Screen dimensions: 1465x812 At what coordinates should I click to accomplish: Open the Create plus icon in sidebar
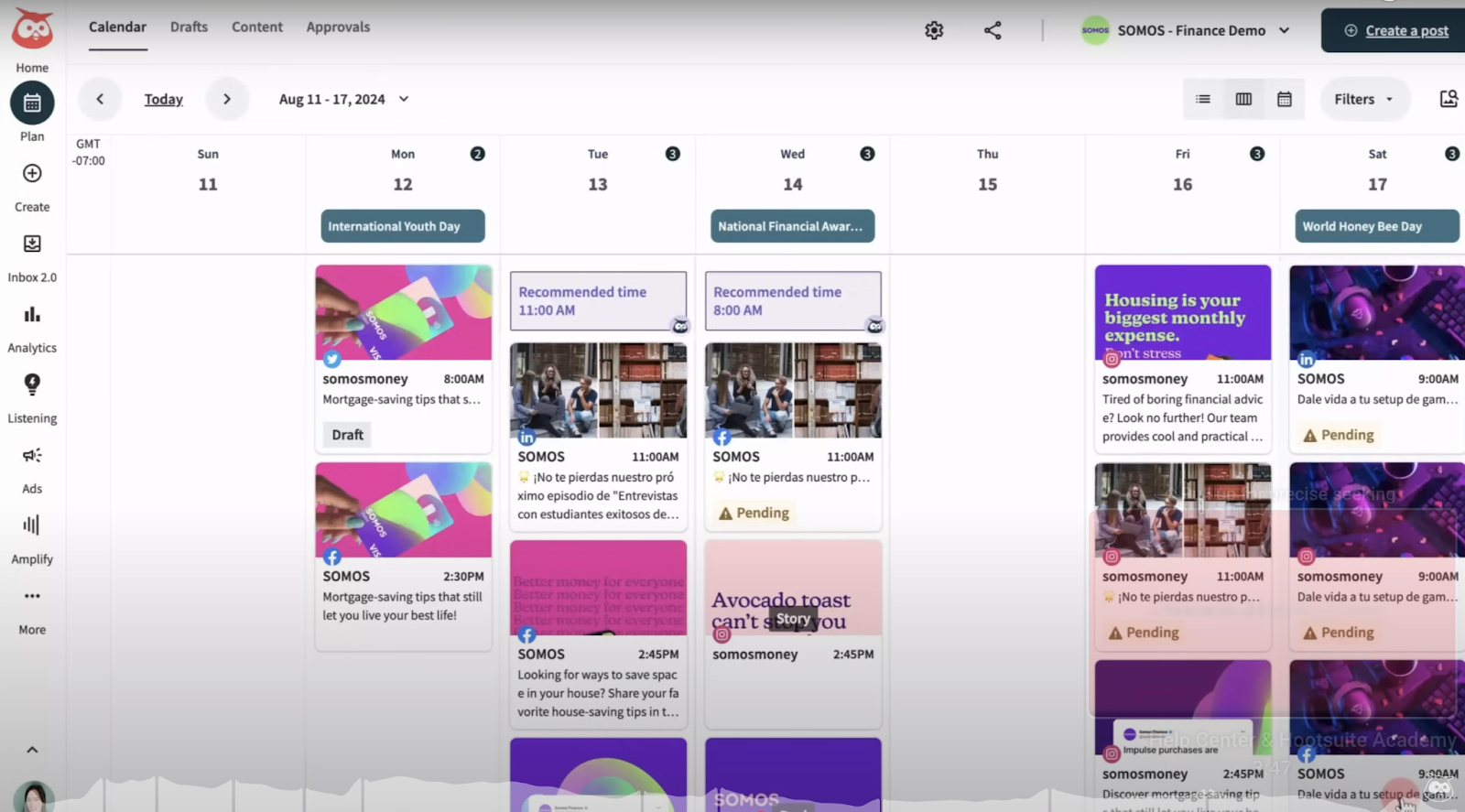point(32,173)
